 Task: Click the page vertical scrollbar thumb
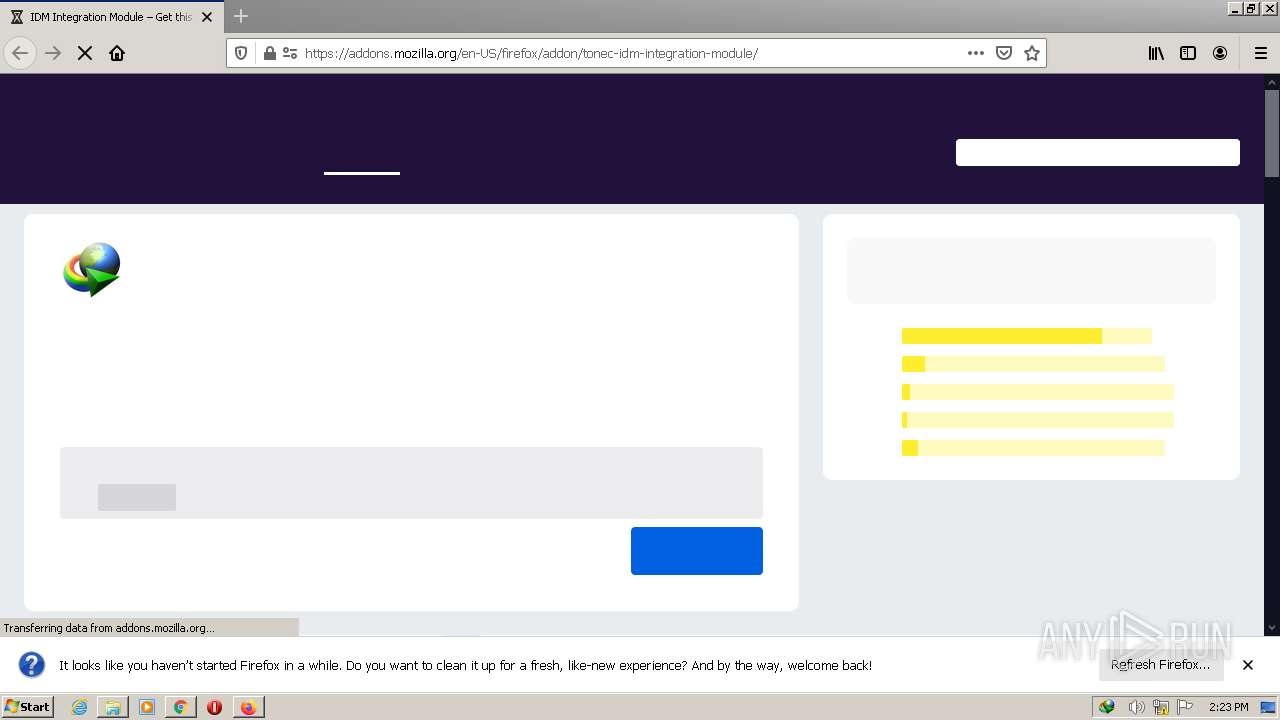tap(1272, 133)
